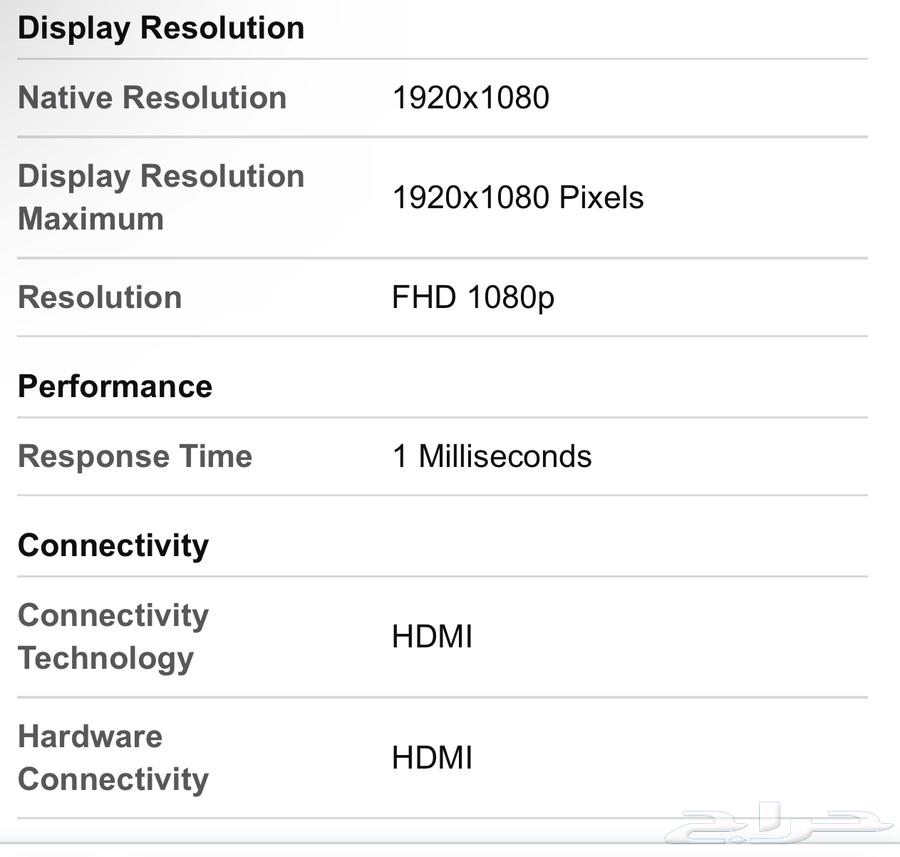900x857 pixels.
Task: Select the FHD 1080p value
Action: 473,298
